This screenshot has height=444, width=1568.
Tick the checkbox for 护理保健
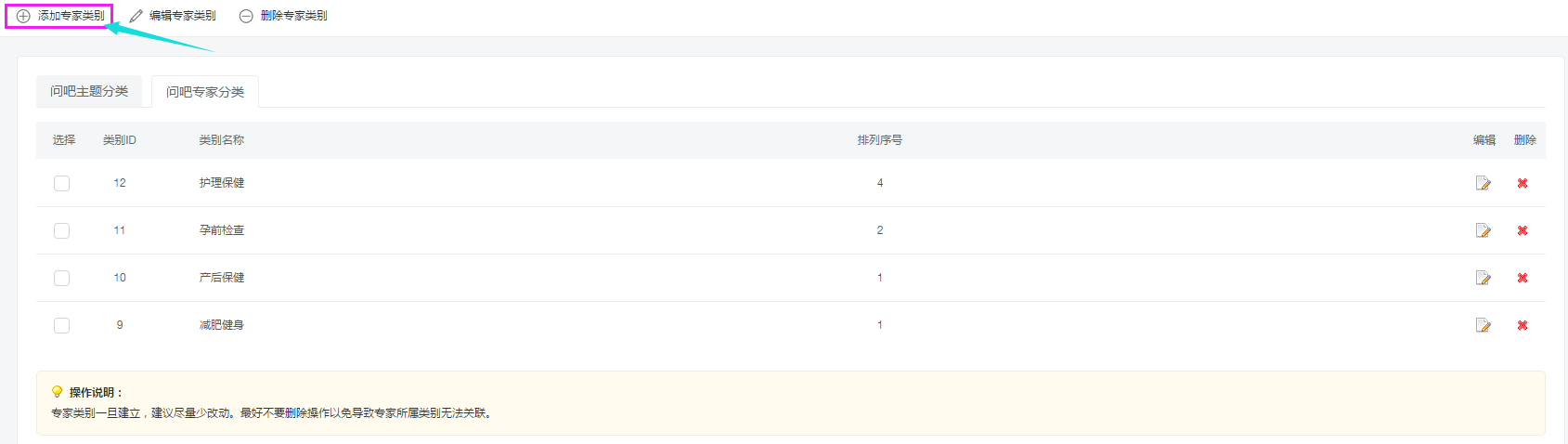62,183
